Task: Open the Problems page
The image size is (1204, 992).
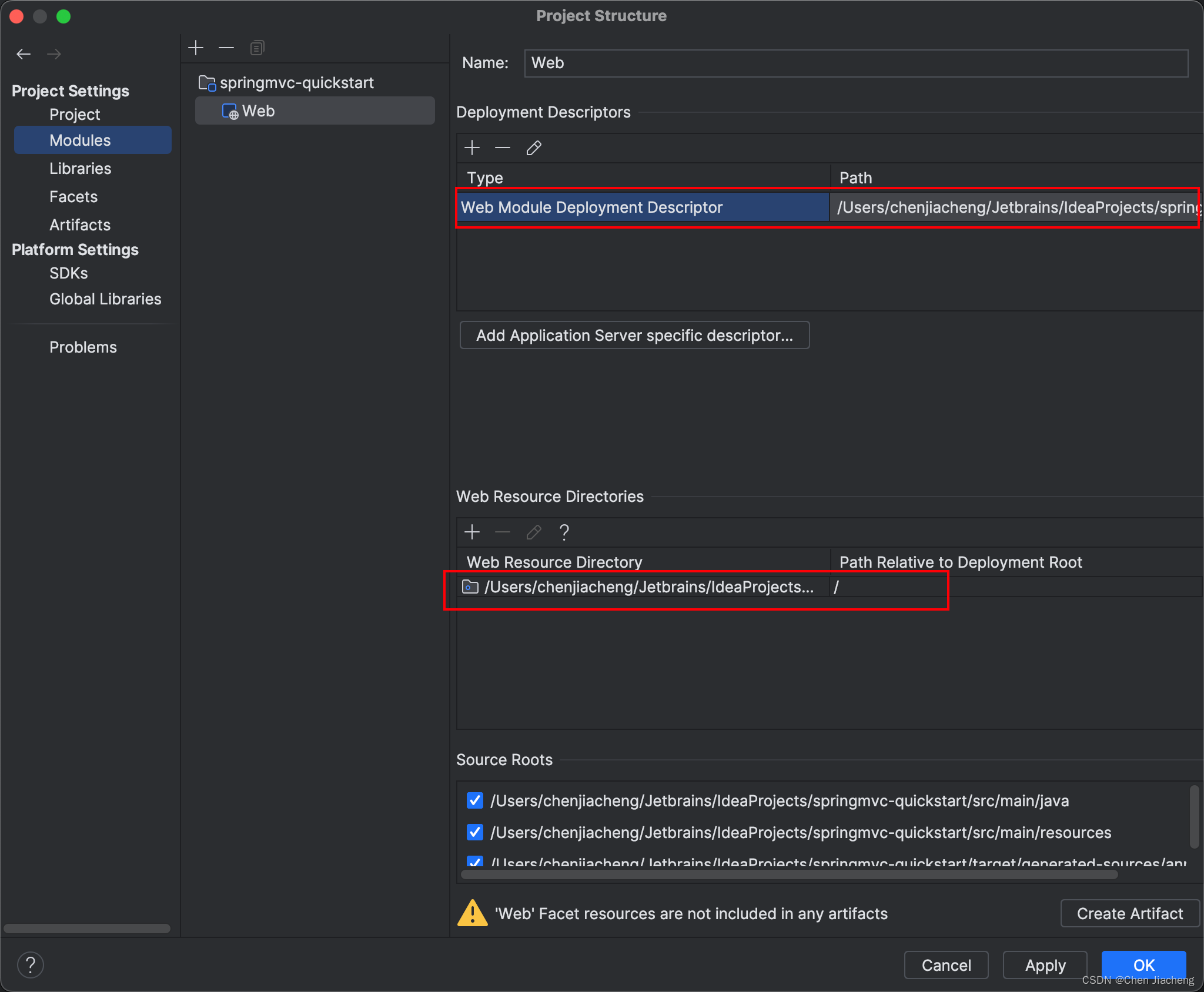Action: (83, 347)
